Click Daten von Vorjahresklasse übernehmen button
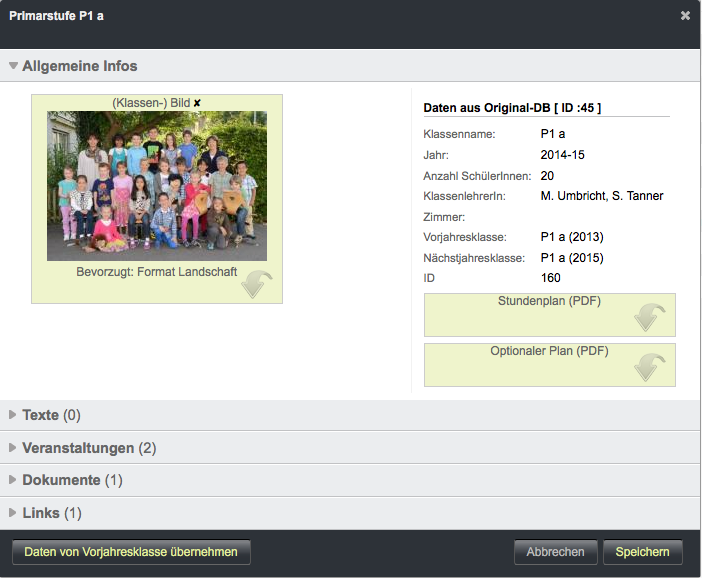Screen dimensions: 702x578 point(131,552)
